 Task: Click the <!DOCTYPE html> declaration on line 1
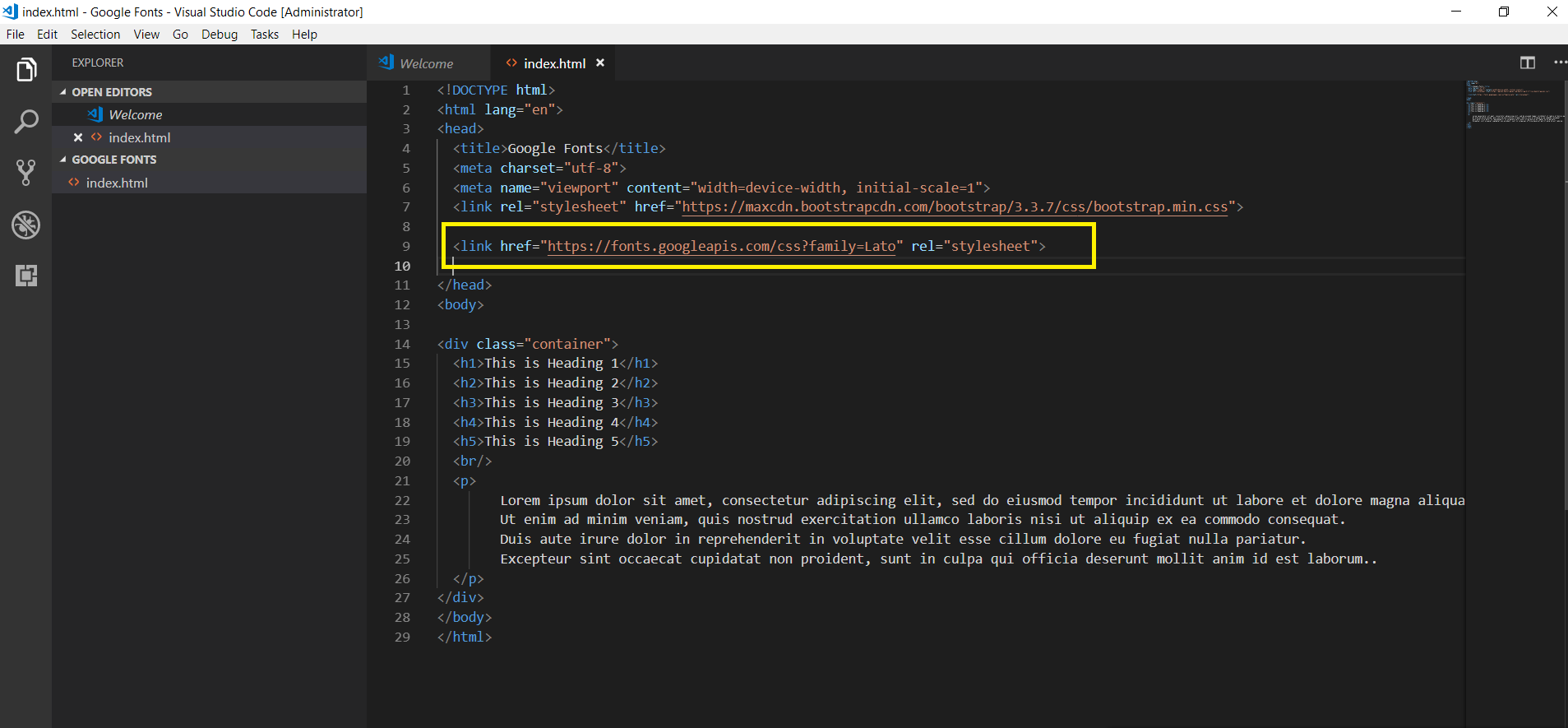tap(496, 90)
